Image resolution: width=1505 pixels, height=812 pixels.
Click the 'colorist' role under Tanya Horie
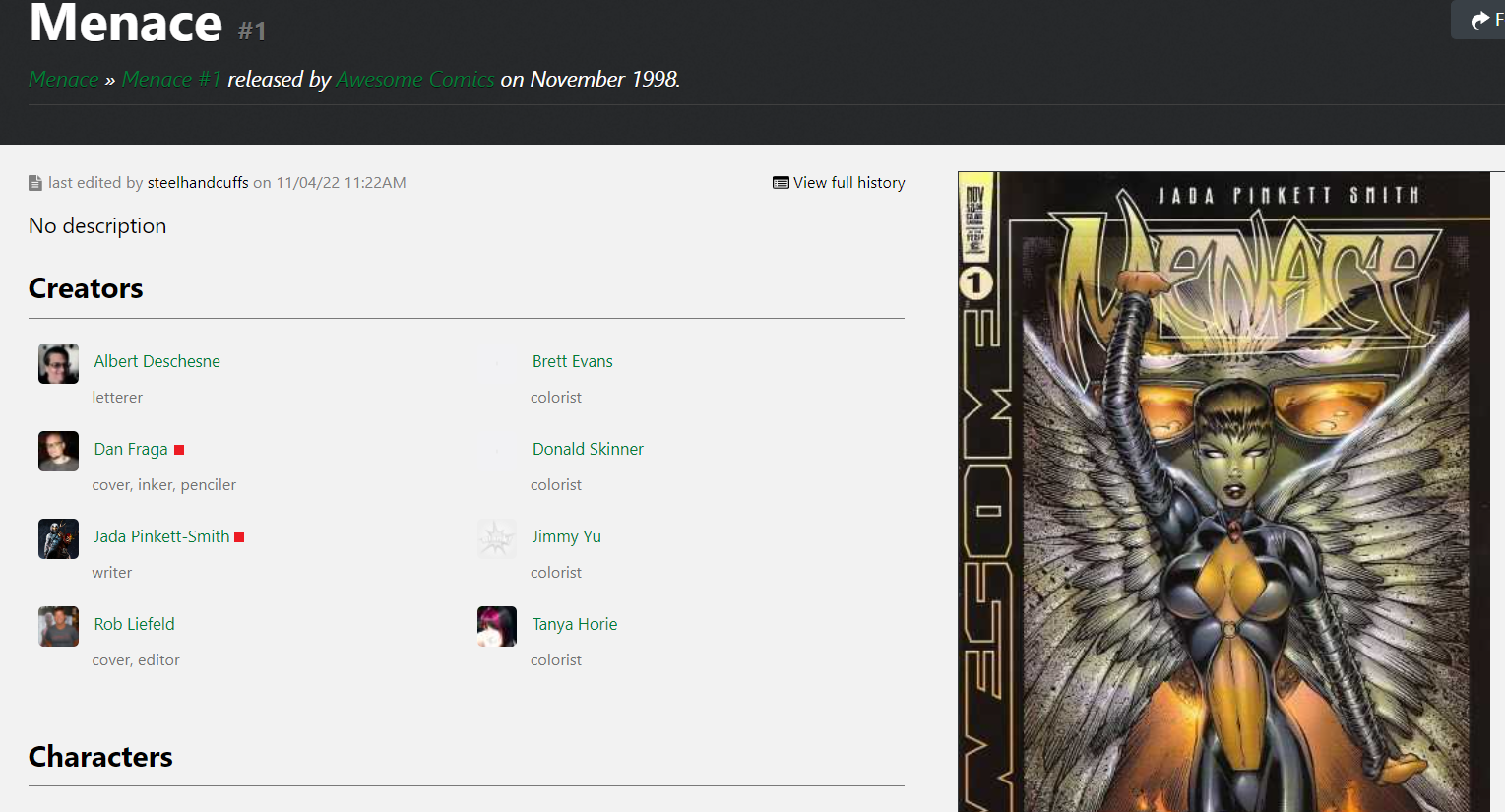click(556, 660)
